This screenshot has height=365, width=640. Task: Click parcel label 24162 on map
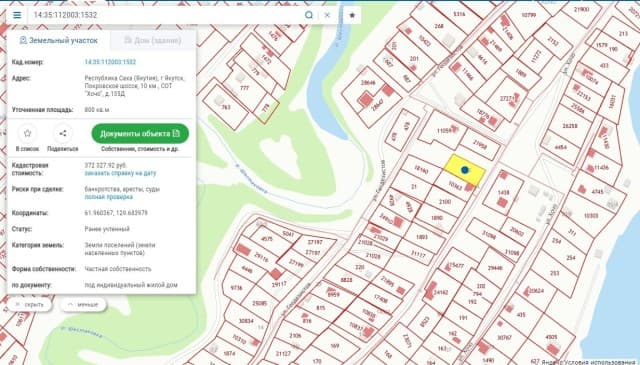[441, 293]
